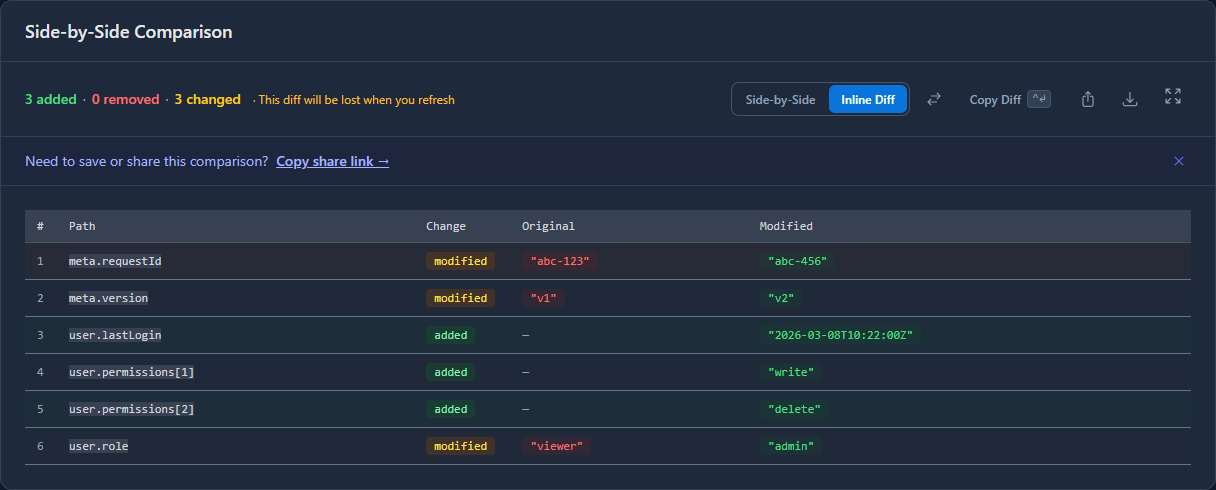This screenshot has height=490, width=1216.
Task: Select the user.role path cell
Action: pos(98,446)
